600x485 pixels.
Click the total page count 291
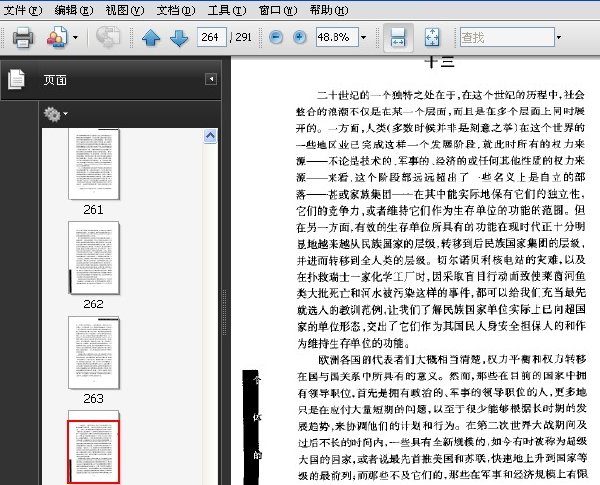pyautogui.click(x=243, y=37)
